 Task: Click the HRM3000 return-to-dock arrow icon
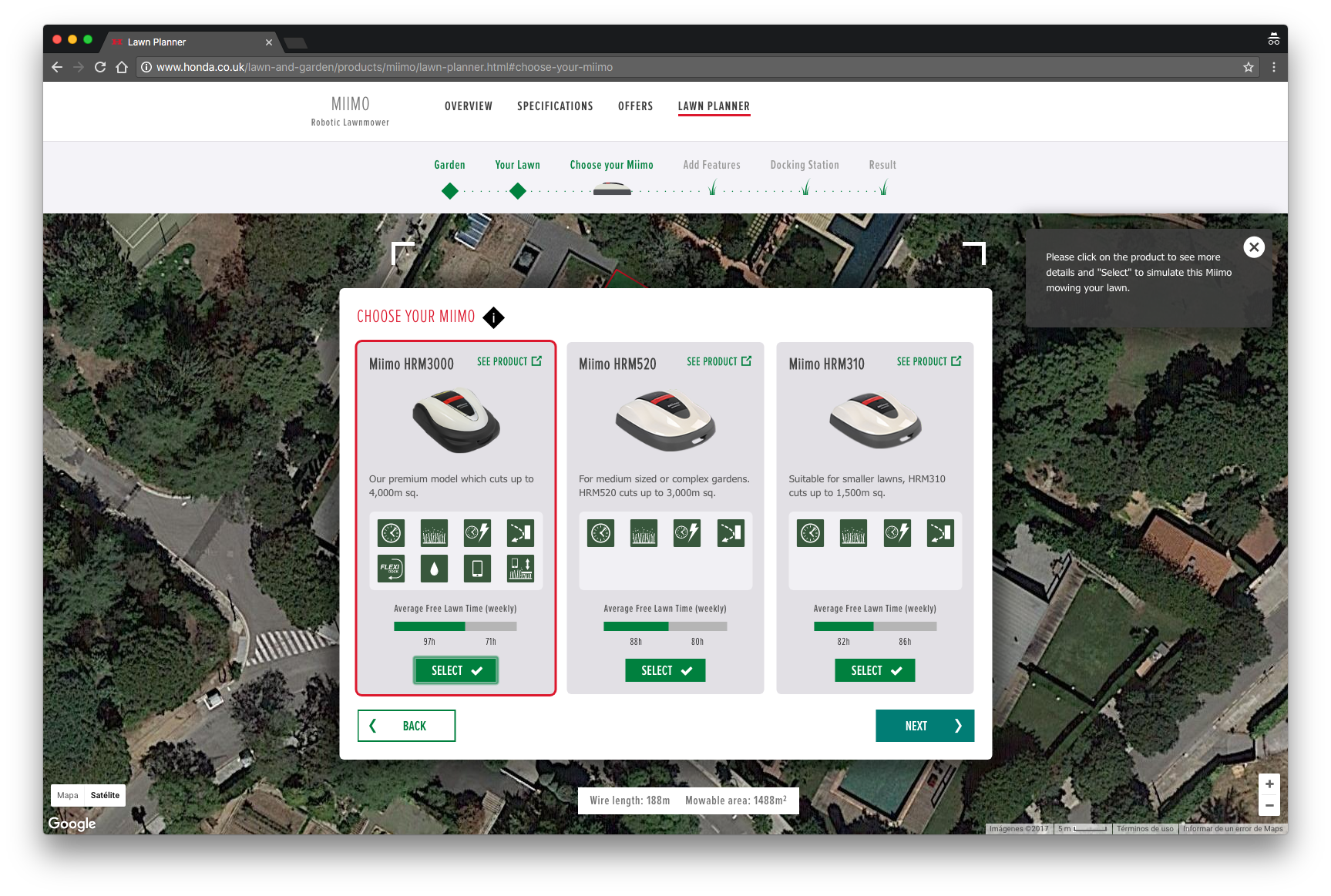(520, 533)
